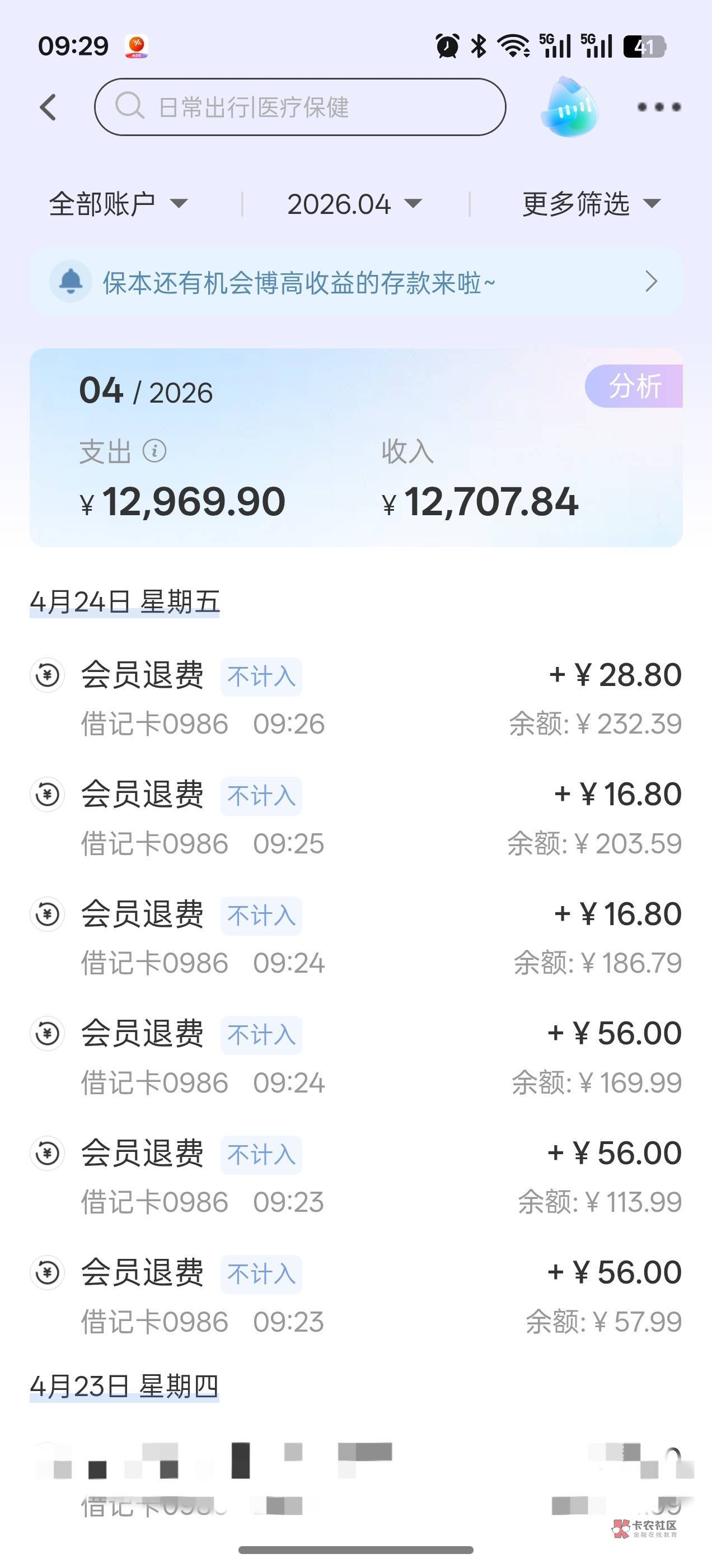Open the 2026.04 month selector
The image size is (712, 1568).
pyautogui.click(x=354, y=204)
